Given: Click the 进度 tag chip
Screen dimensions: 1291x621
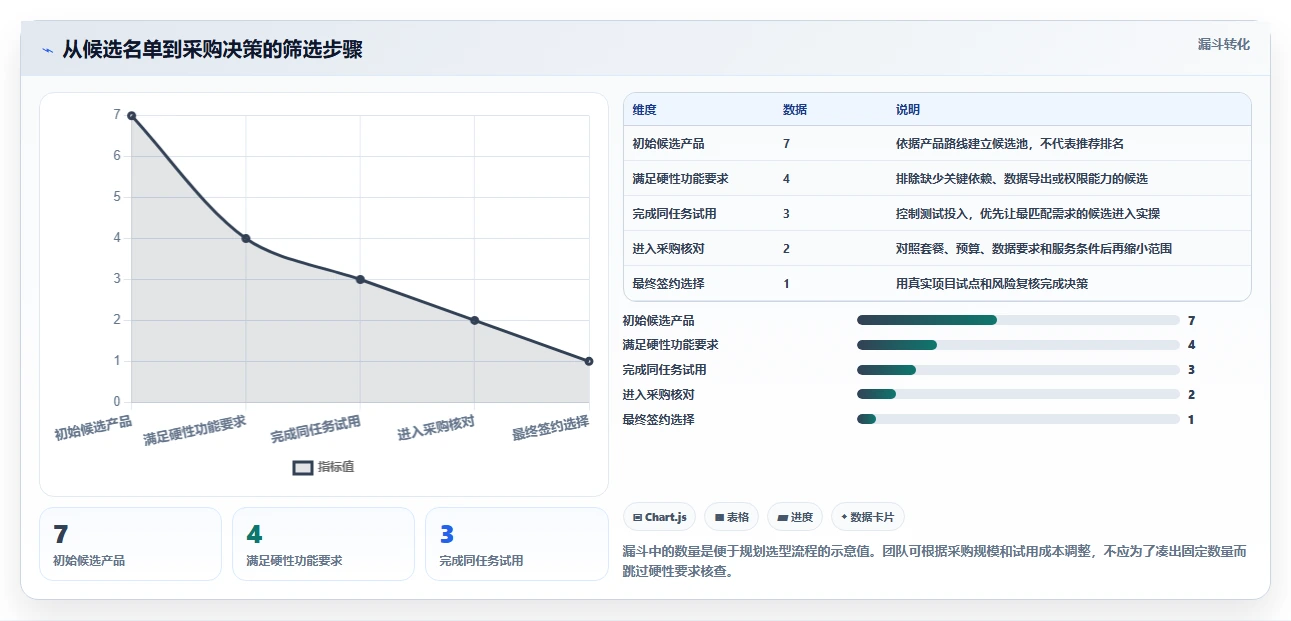Looking at the screenshot, I should click(x=795, y=517).
